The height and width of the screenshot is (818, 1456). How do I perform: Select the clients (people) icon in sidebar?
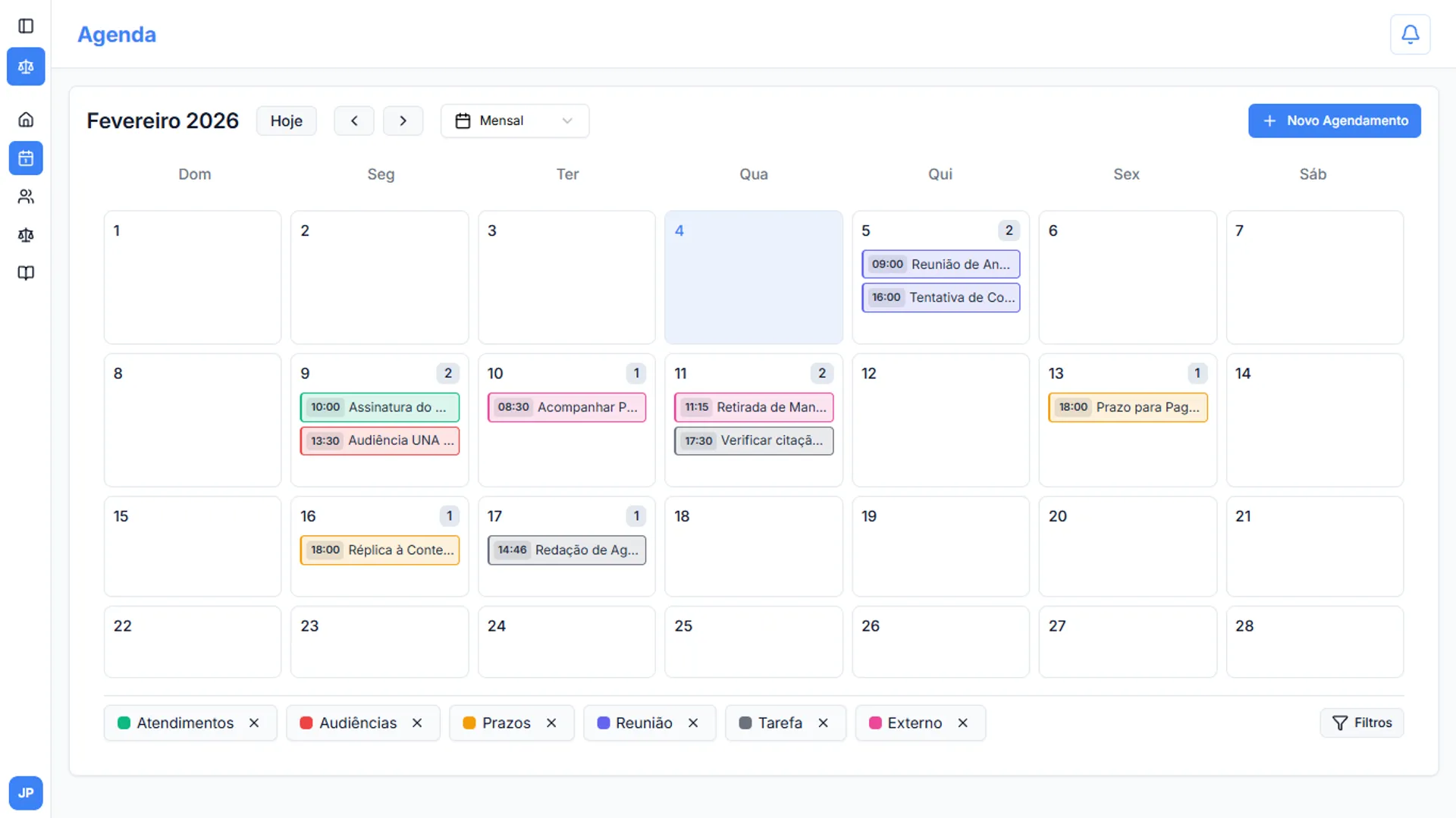[x=26, y=196]
